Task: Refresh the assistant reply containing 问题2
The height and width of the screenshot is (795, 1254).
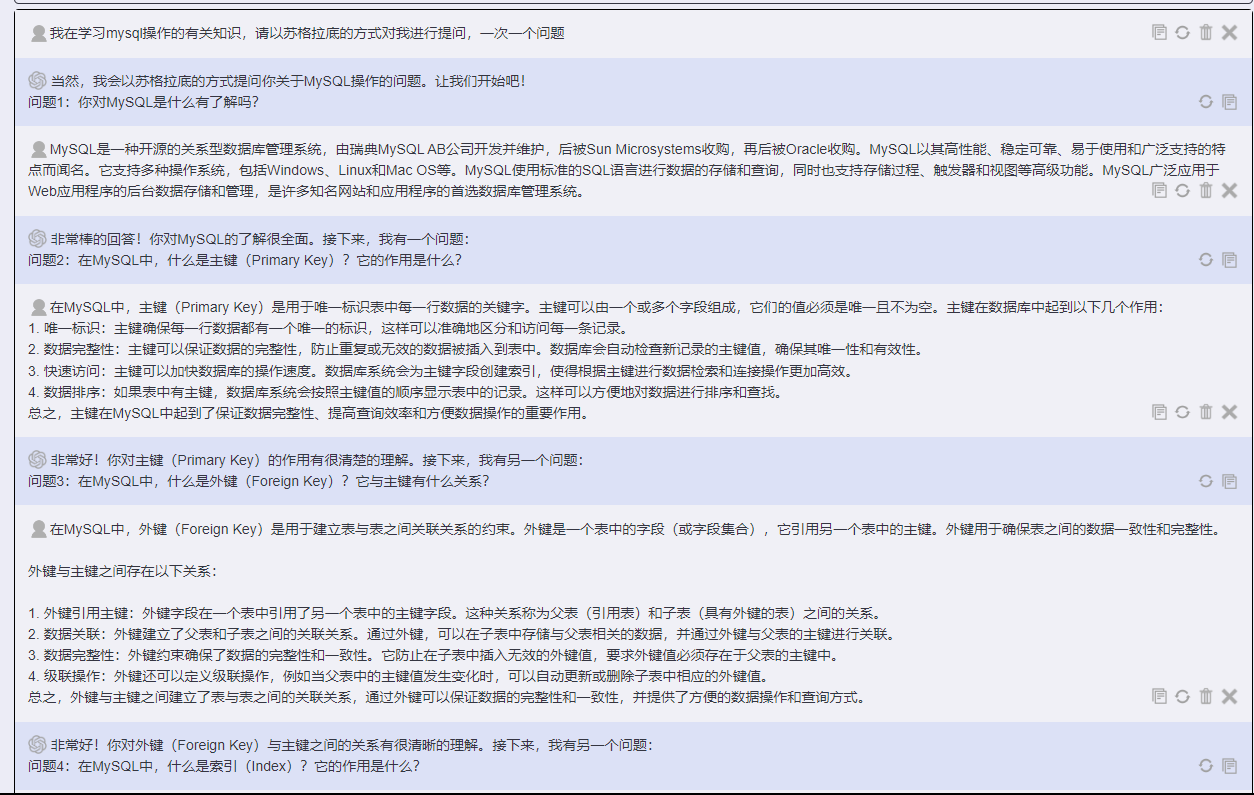Action: [1206, 260]
